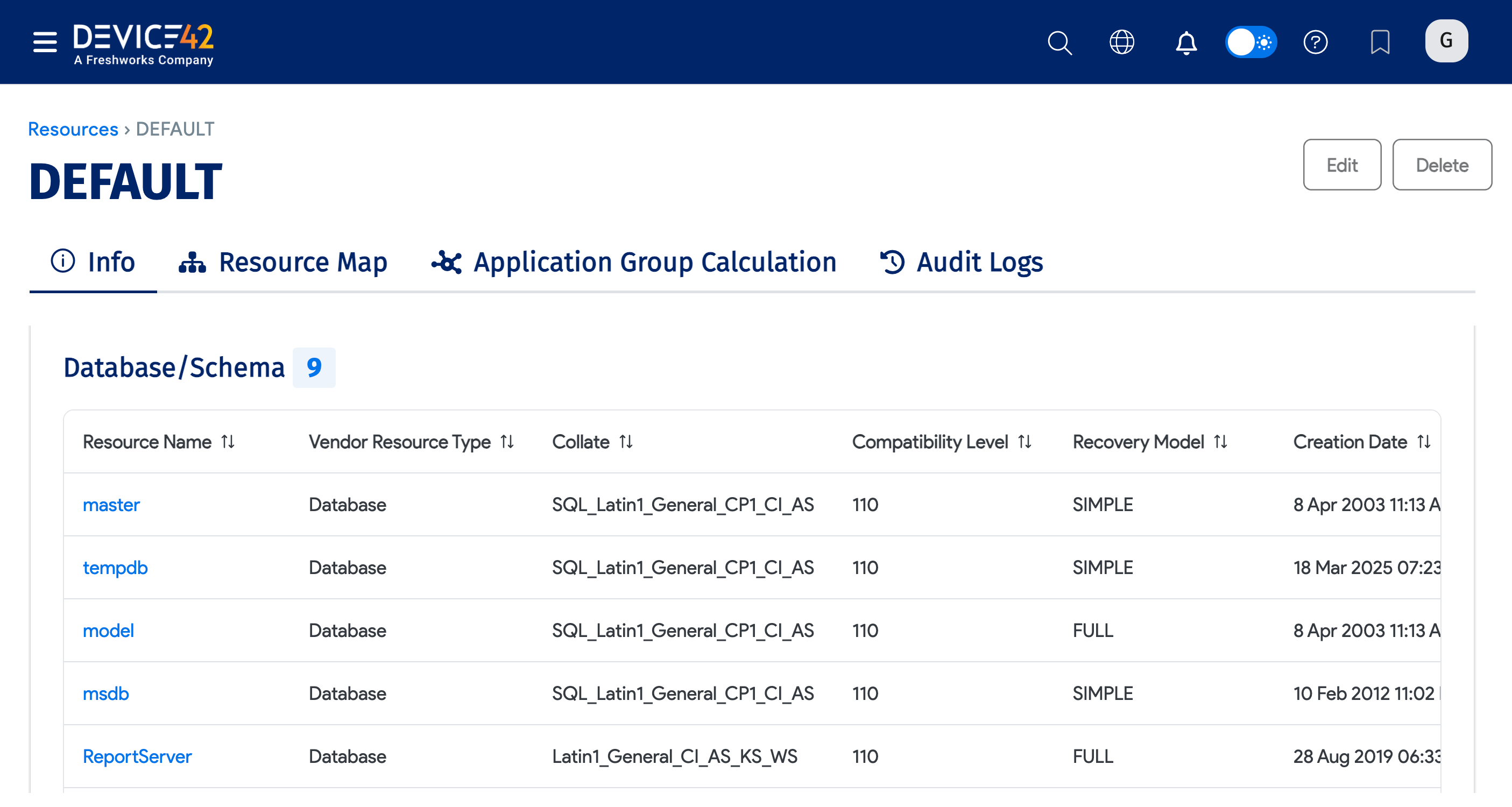Image resolution: width=1512 pixels, height=807 pixels.
Task: Open the Resources breadcrumb link
Action: point(72,129)
